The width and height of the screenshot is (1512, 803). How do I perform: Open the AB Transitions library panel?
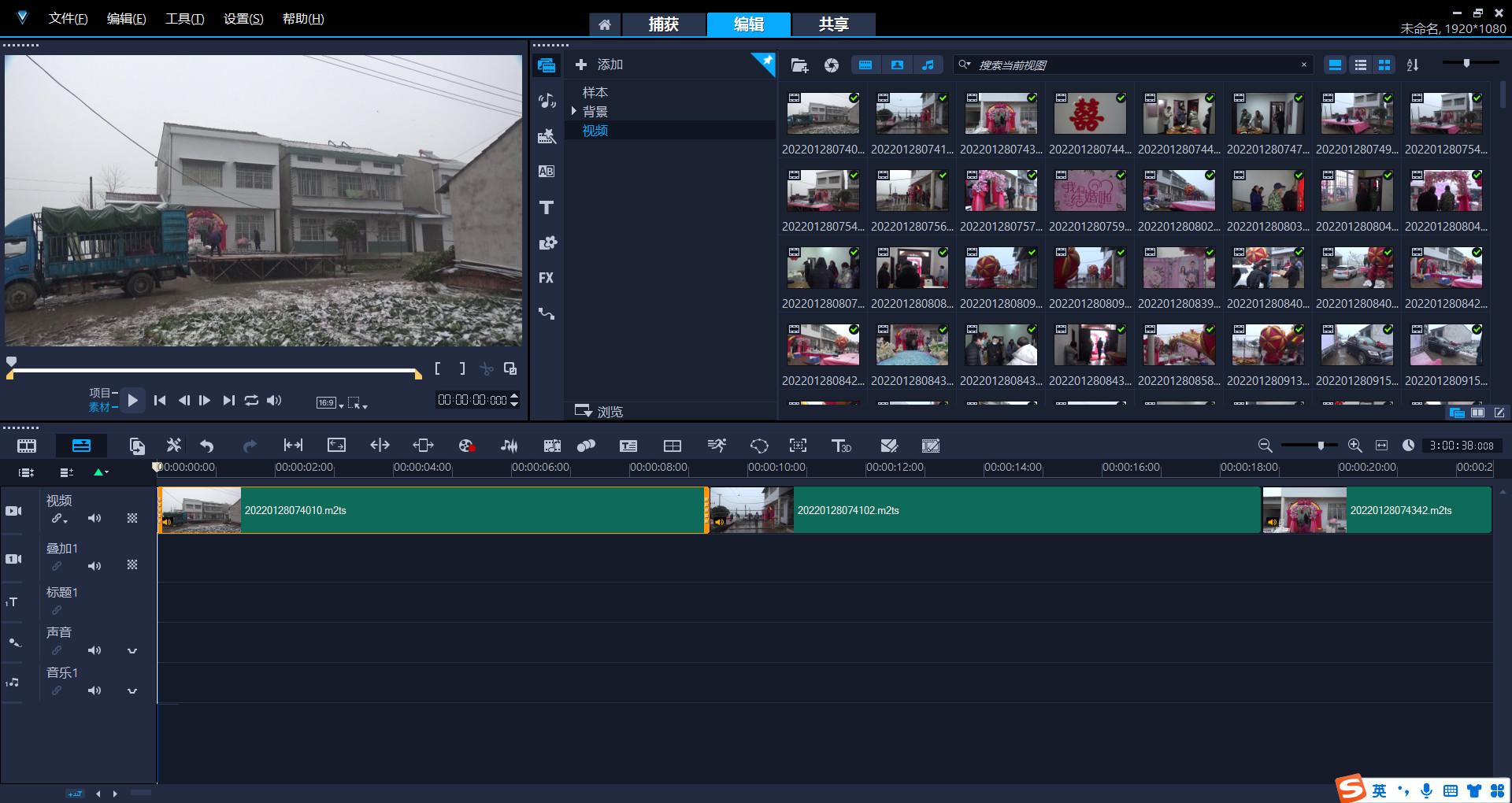(547, 172)
